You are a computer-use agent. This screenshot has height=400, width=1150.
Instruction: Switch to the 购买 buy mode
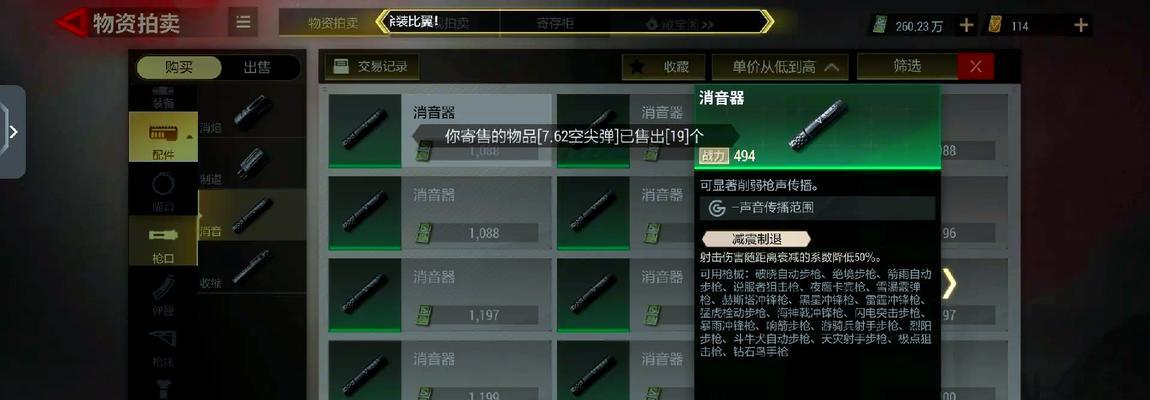[179, 68]
